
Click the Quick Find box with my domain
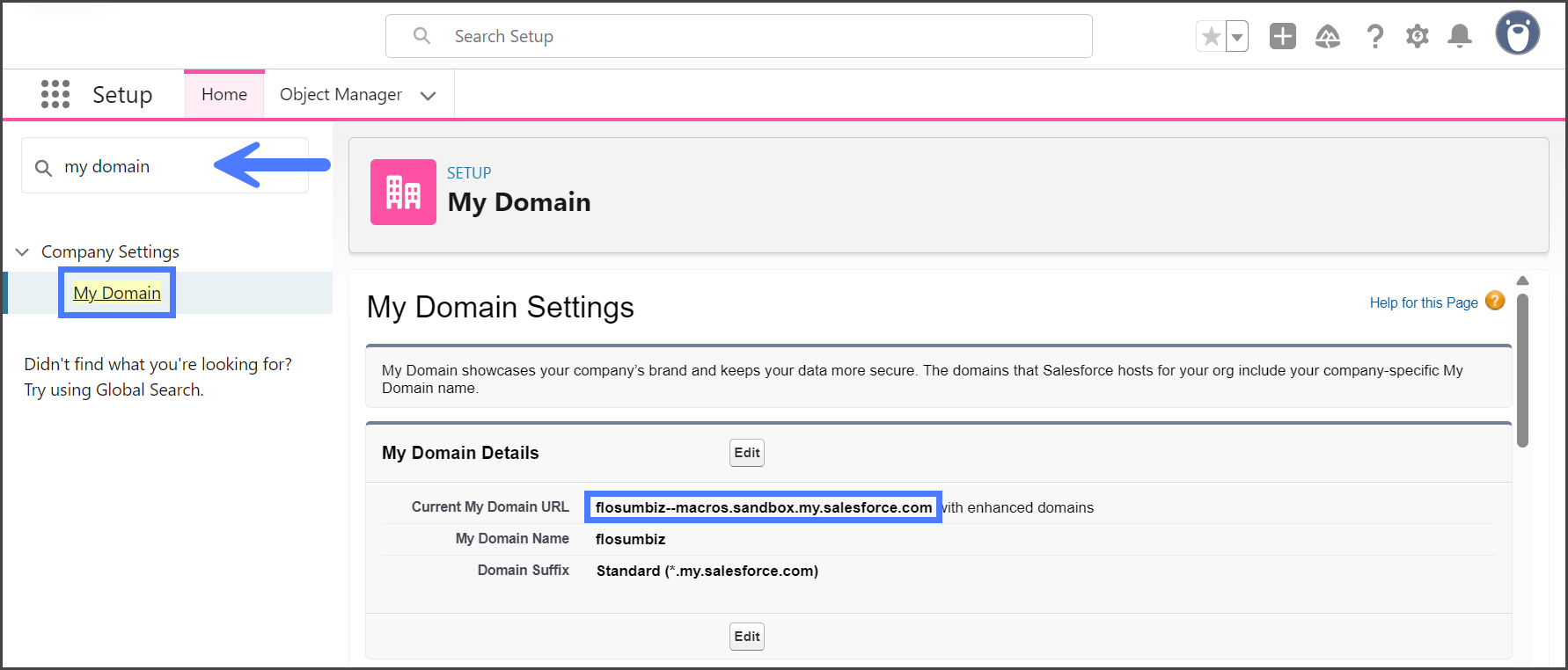[132, 166]
